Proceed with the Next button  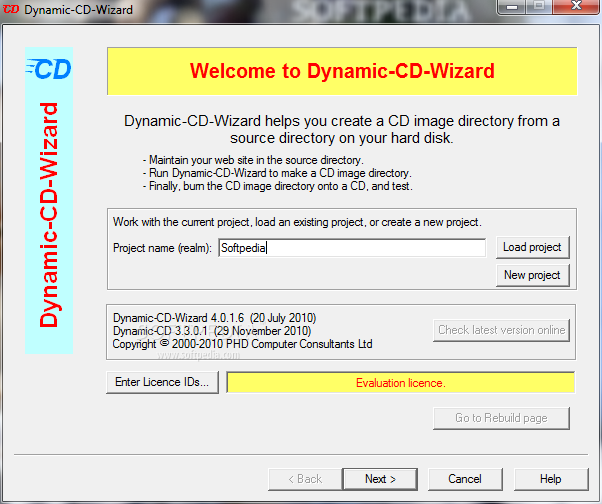coord(380,479)
